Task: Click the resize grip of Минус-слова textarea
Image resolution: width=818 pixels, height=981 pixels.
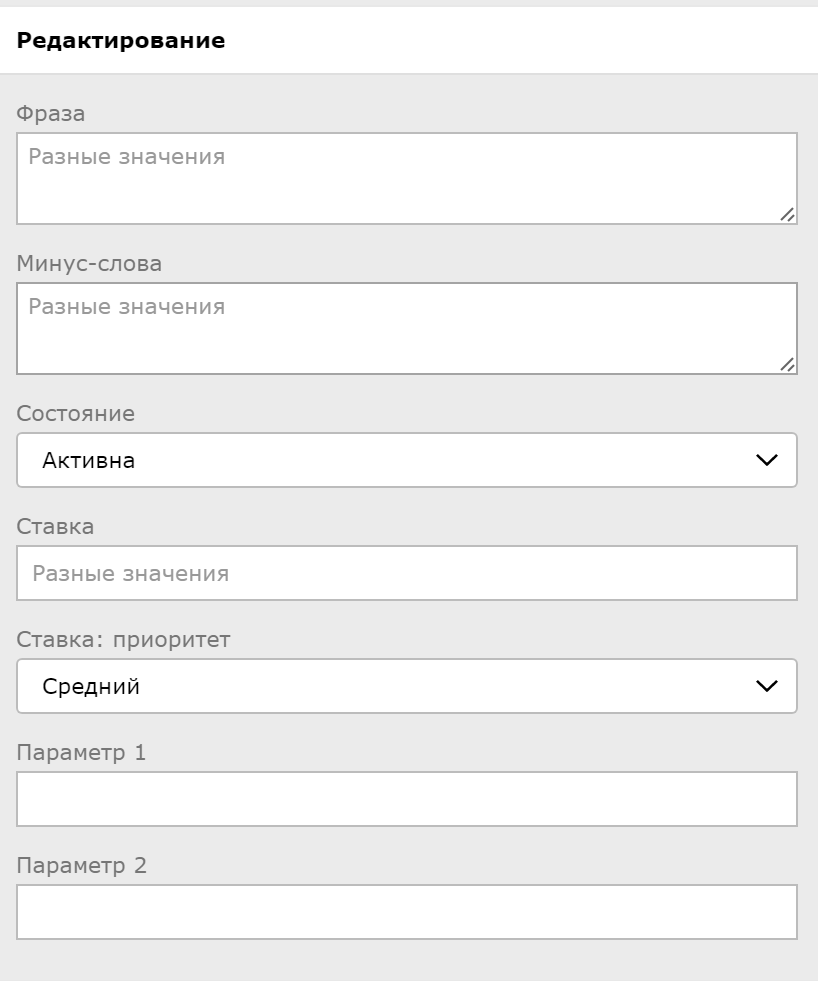Action: tap(787, 364)
